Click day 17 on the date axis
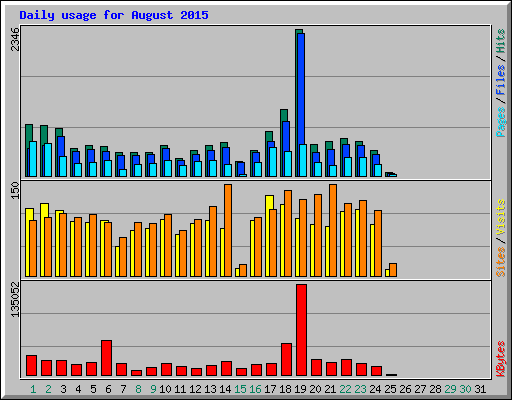The height and width of the screenshot is (400, 512). [x=270, y=389]
